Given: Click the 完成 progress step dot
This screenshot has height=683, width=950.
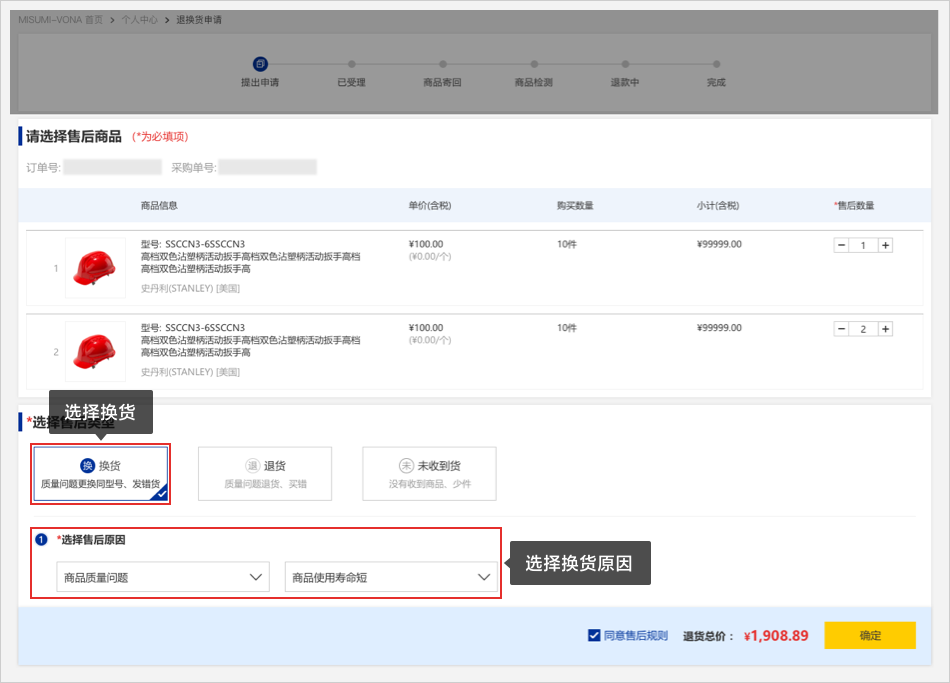Looking at the screenshot, I should 716,65.
